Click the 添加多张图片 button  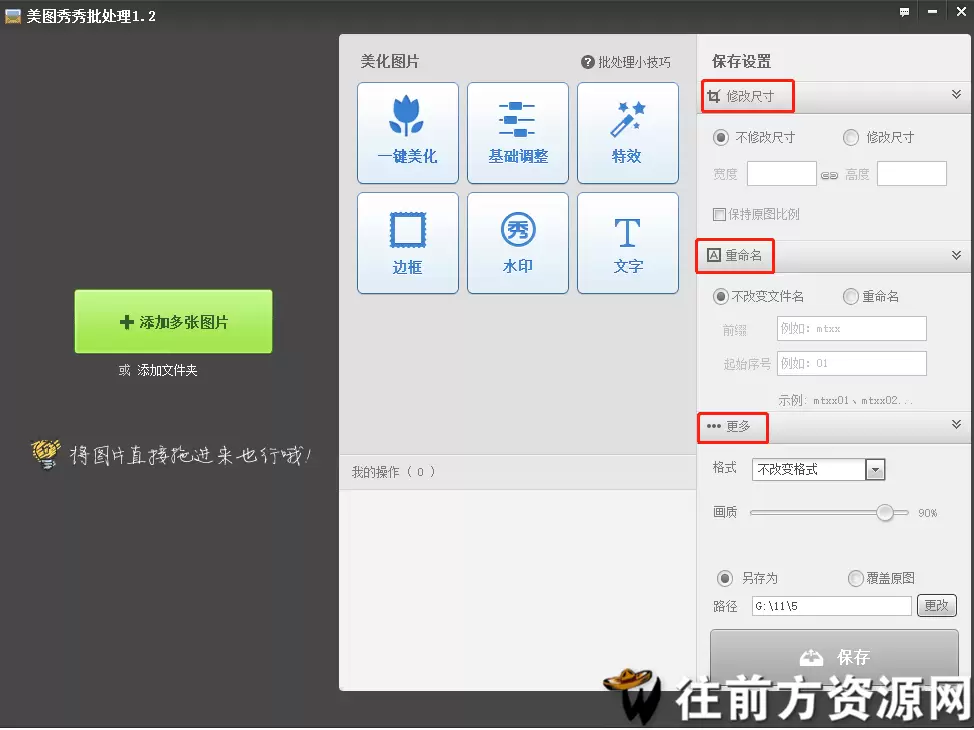click(x=173, y=322)
